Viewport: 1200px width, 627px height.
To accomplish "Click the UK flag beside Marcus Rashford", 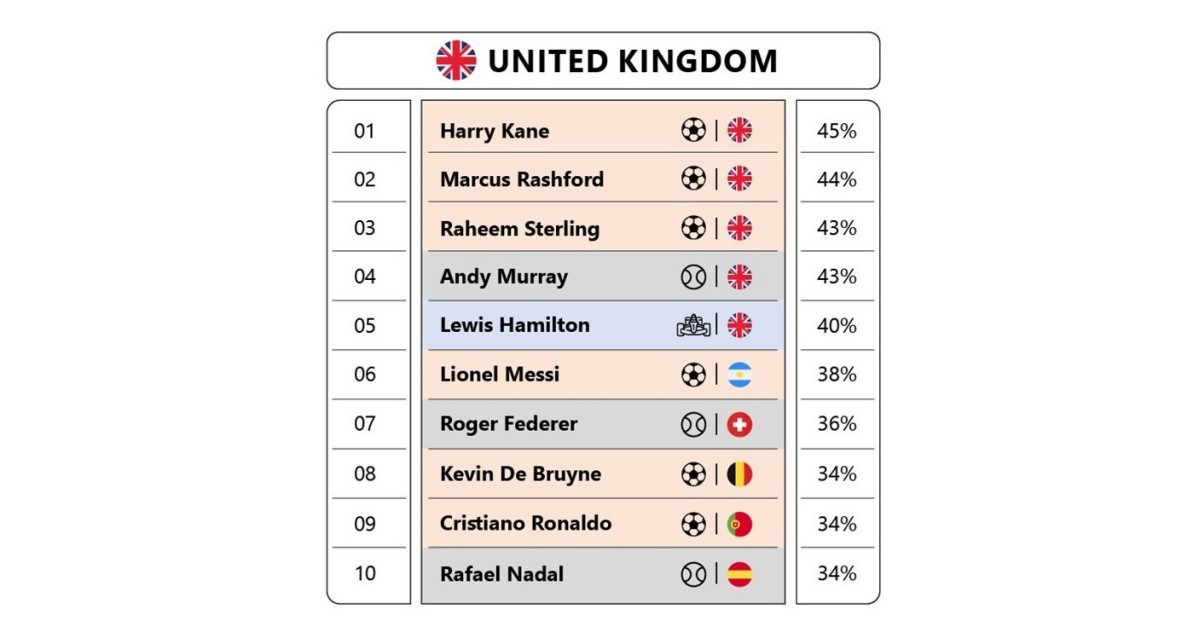I will pyautogui.click(x=739, y=179).
